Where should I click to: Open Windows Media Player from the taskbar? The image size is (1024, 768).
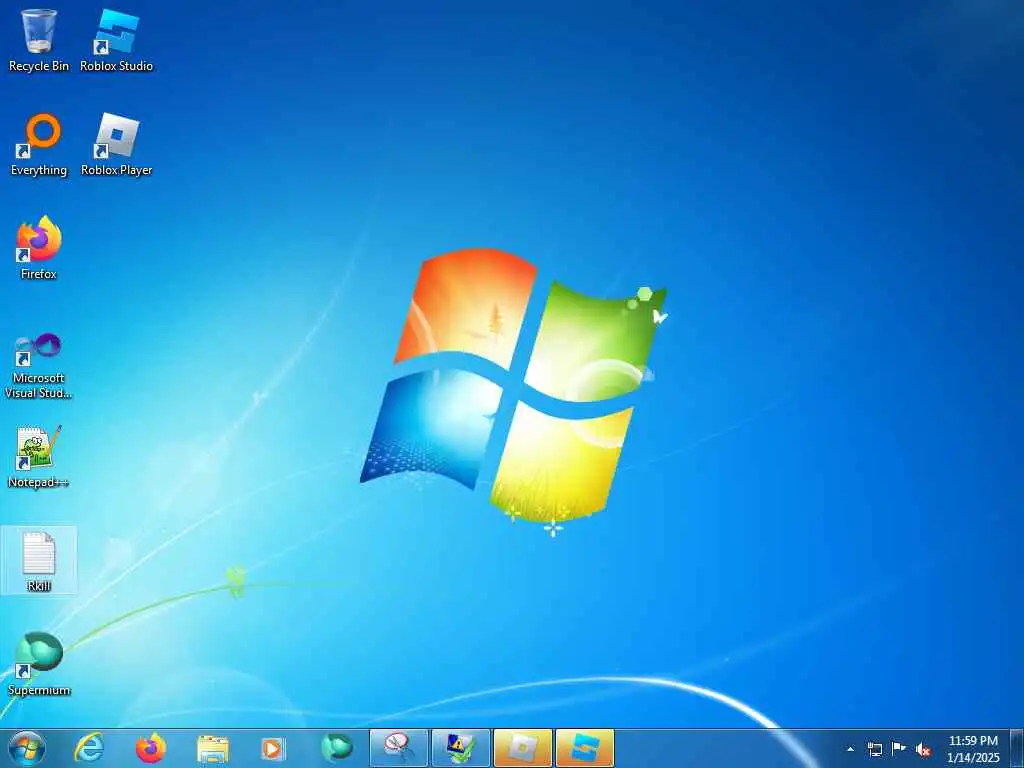coord(273,748)
